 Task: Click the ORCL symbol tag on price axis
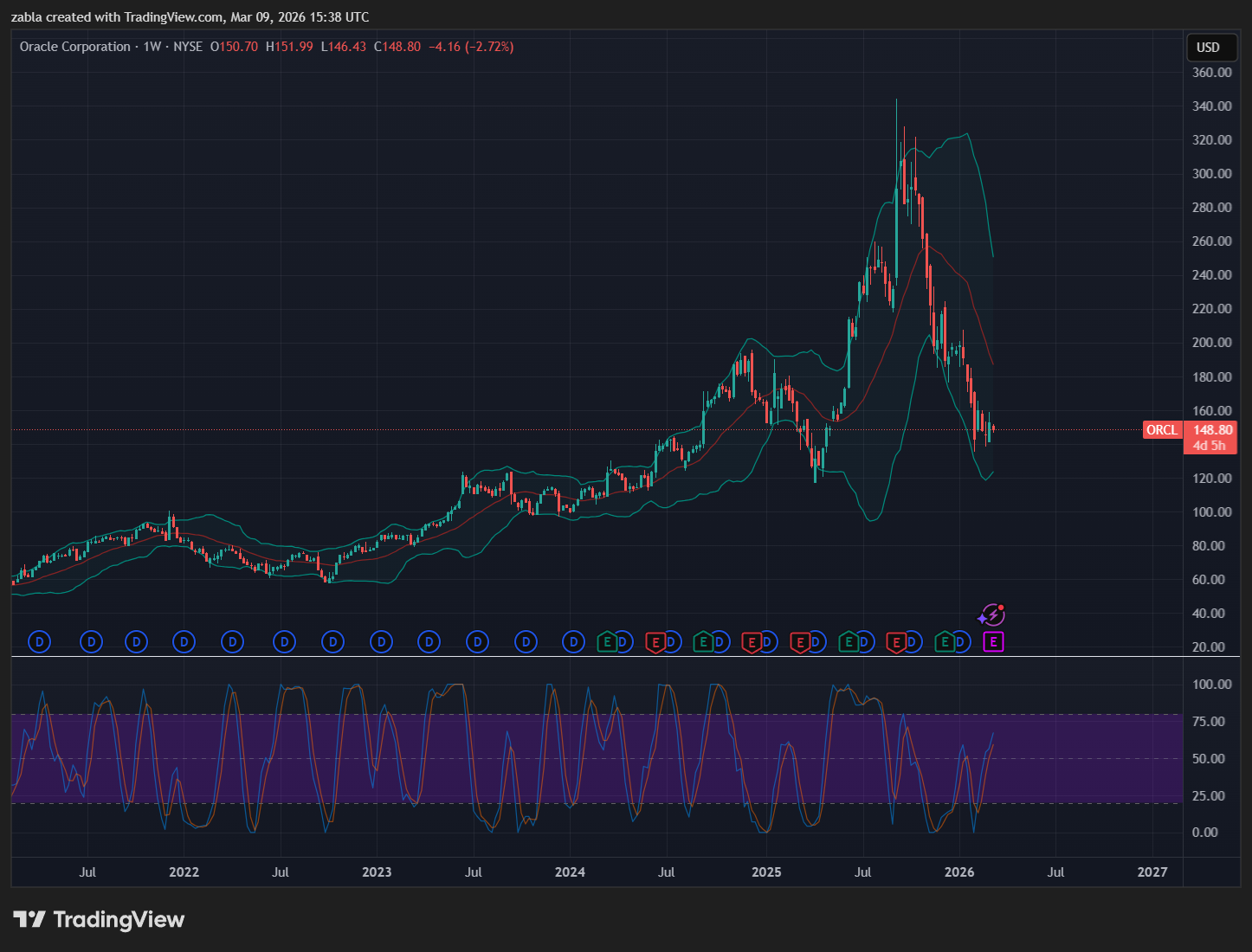tap(1162, 430)
